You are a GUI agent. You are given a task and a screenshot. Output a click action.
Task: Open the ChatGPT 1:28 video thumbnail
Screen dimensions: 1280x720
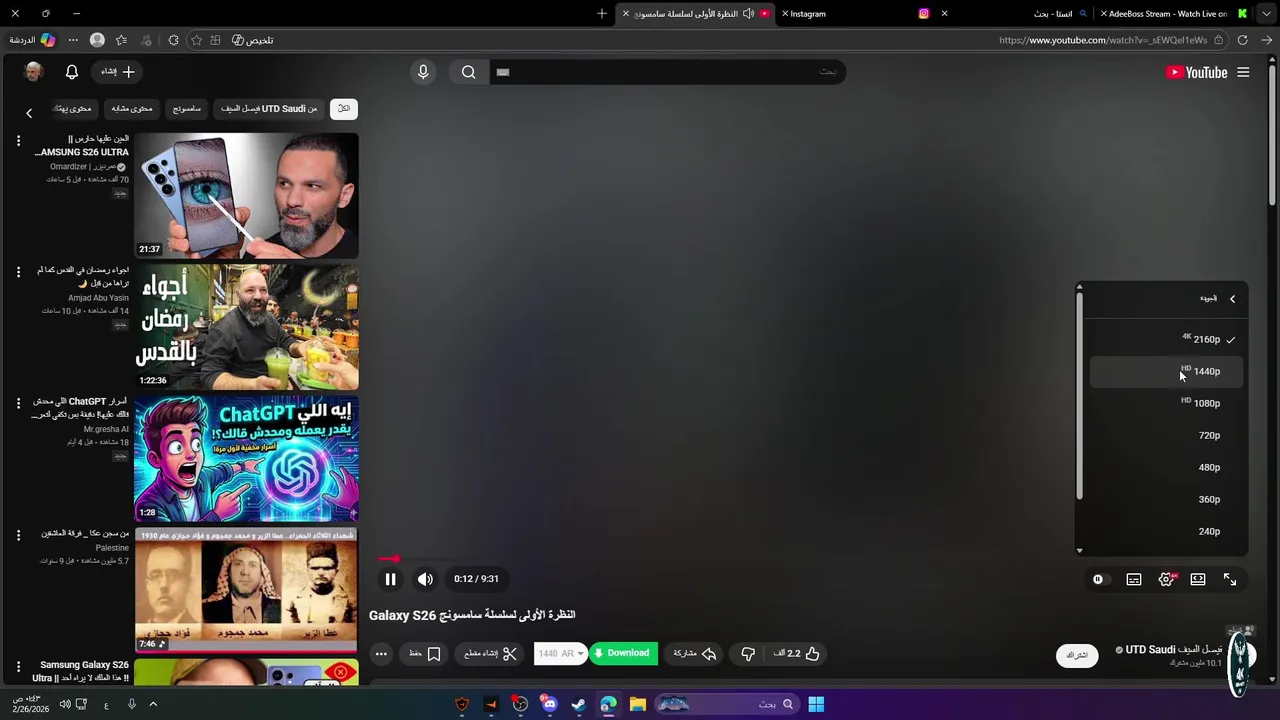coord(246,458)
